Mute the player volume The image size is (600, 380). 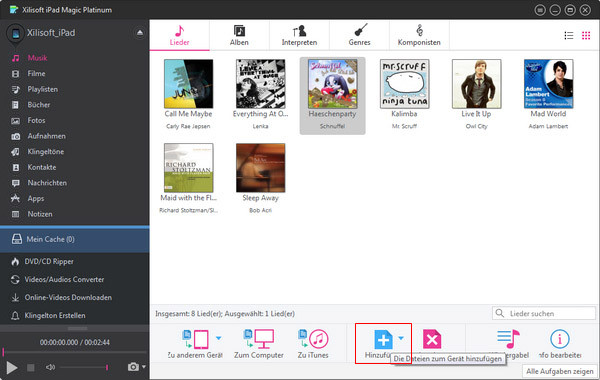pyautogui.click(x=51, y=367)
